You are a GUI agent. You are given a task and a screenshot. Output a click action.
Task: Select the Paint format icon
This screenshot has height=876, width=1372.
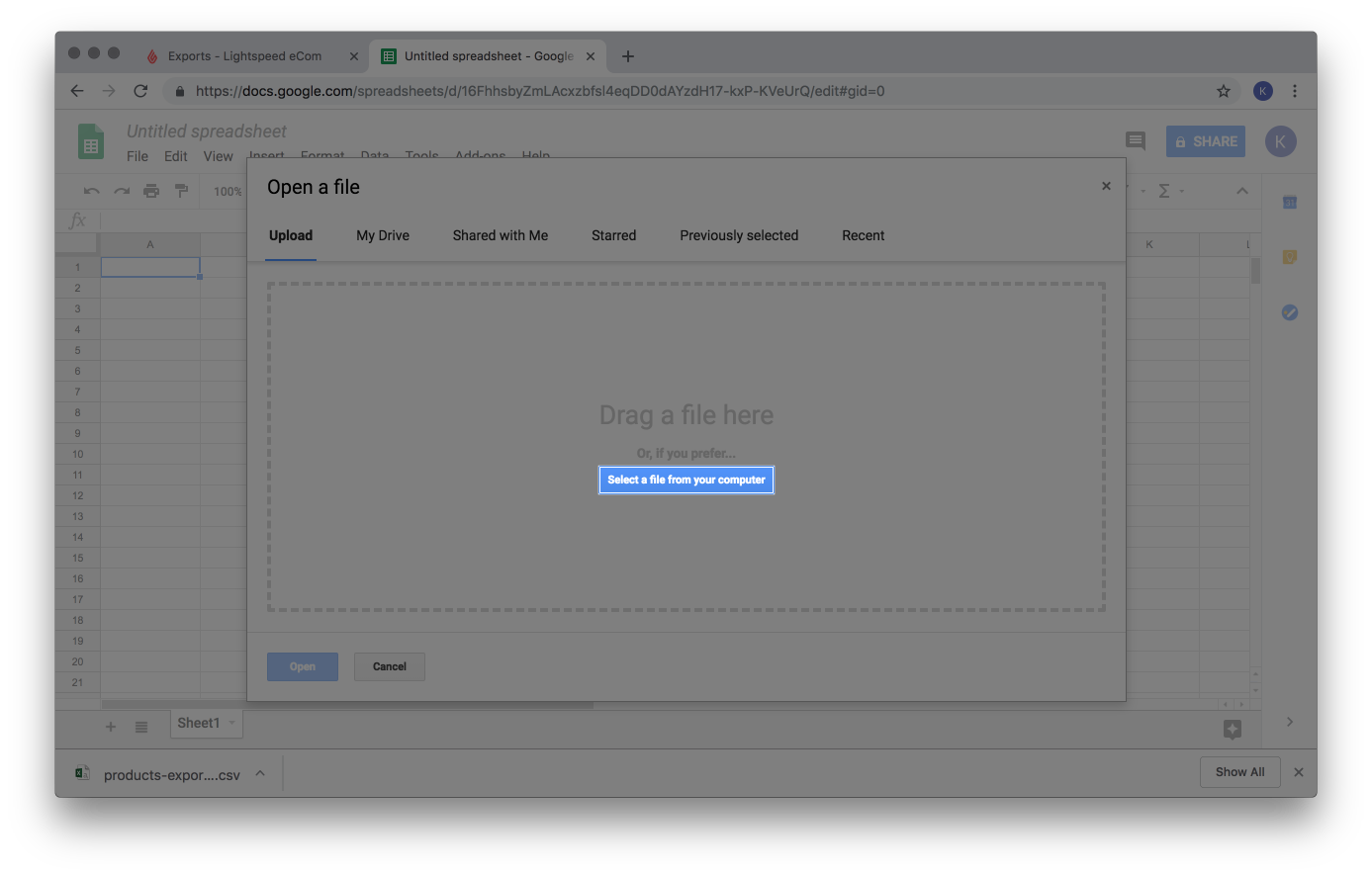point(181,191)
